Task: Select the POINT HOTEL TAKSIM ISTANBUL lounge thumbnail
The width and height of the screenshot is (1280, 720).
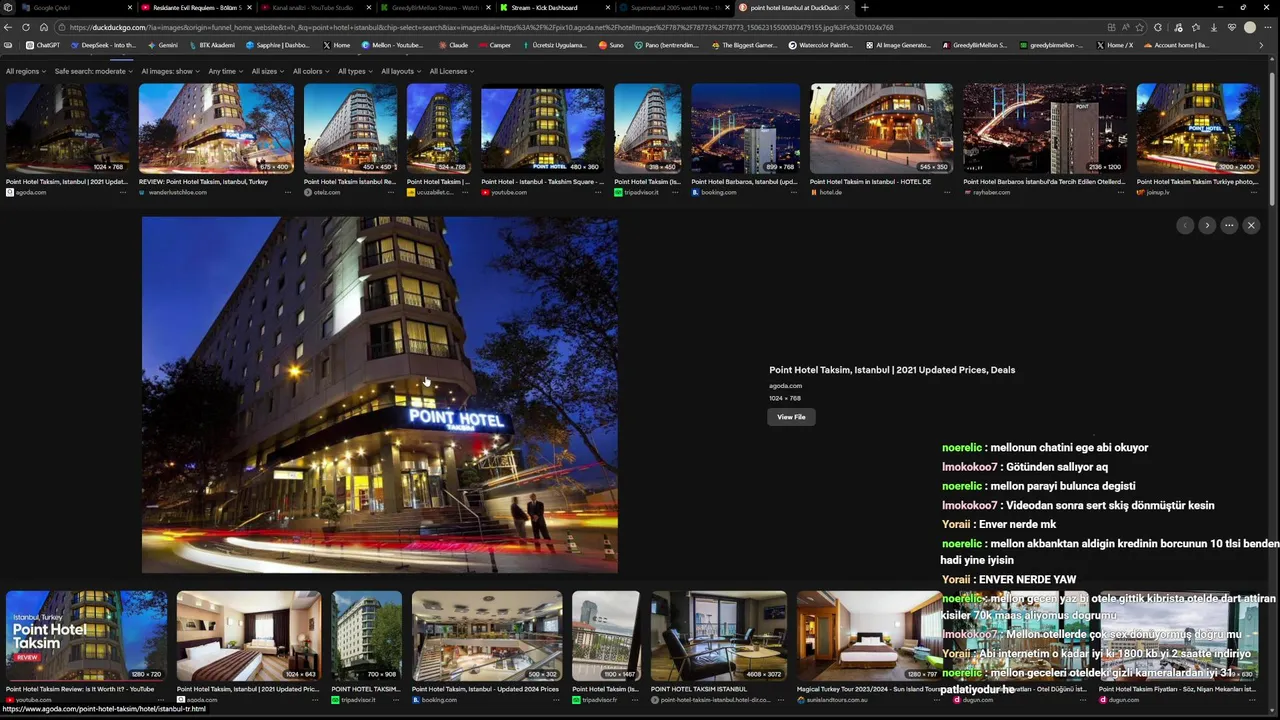Action: coord(719,636)
